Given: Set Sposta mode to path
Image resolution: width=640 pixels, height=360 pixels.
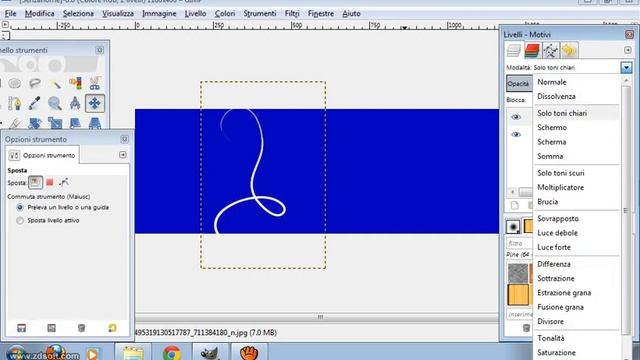Looking at the screenshot, I should [x=64, y=182].
